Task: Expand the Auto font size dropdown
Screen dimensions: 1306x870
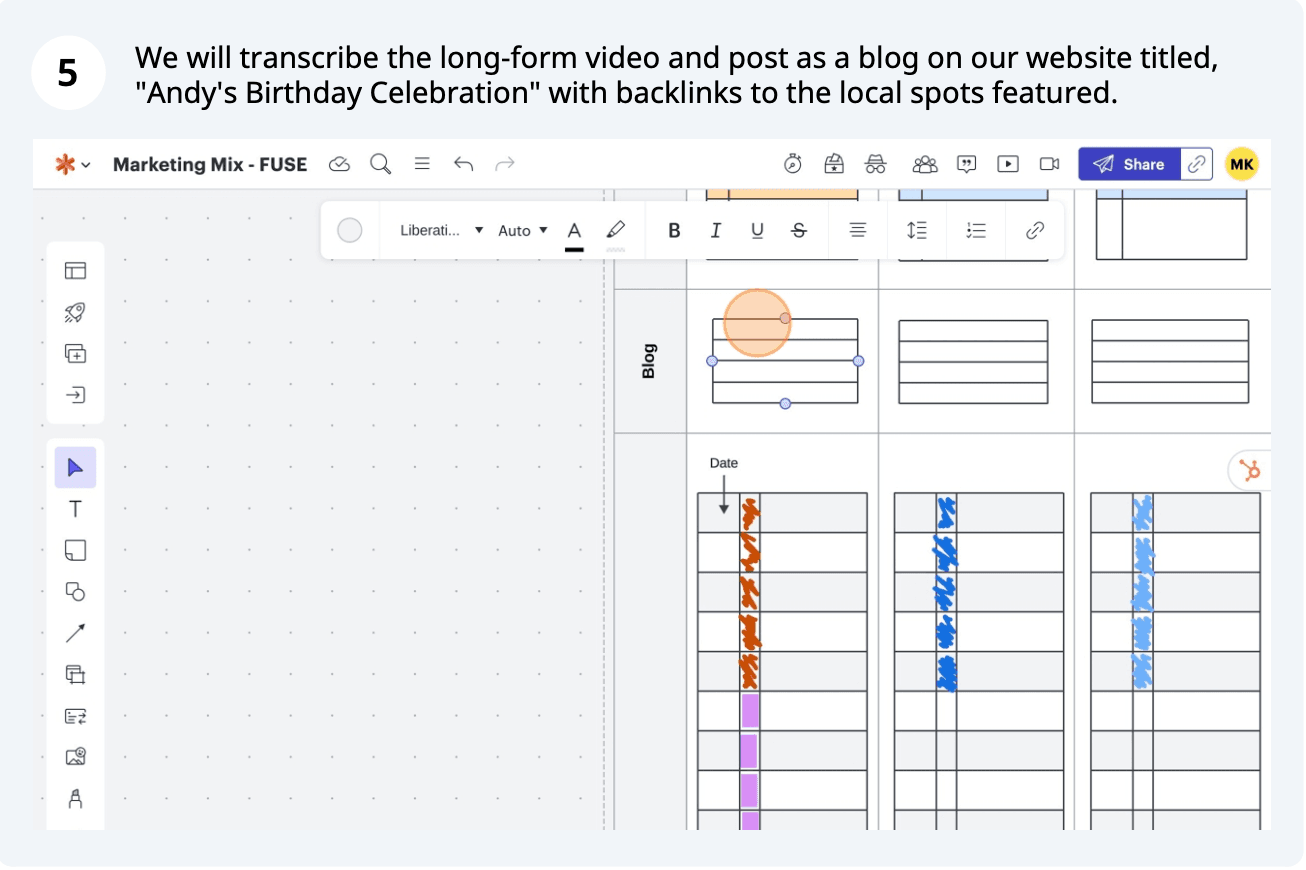Action: tap(522, 231)
